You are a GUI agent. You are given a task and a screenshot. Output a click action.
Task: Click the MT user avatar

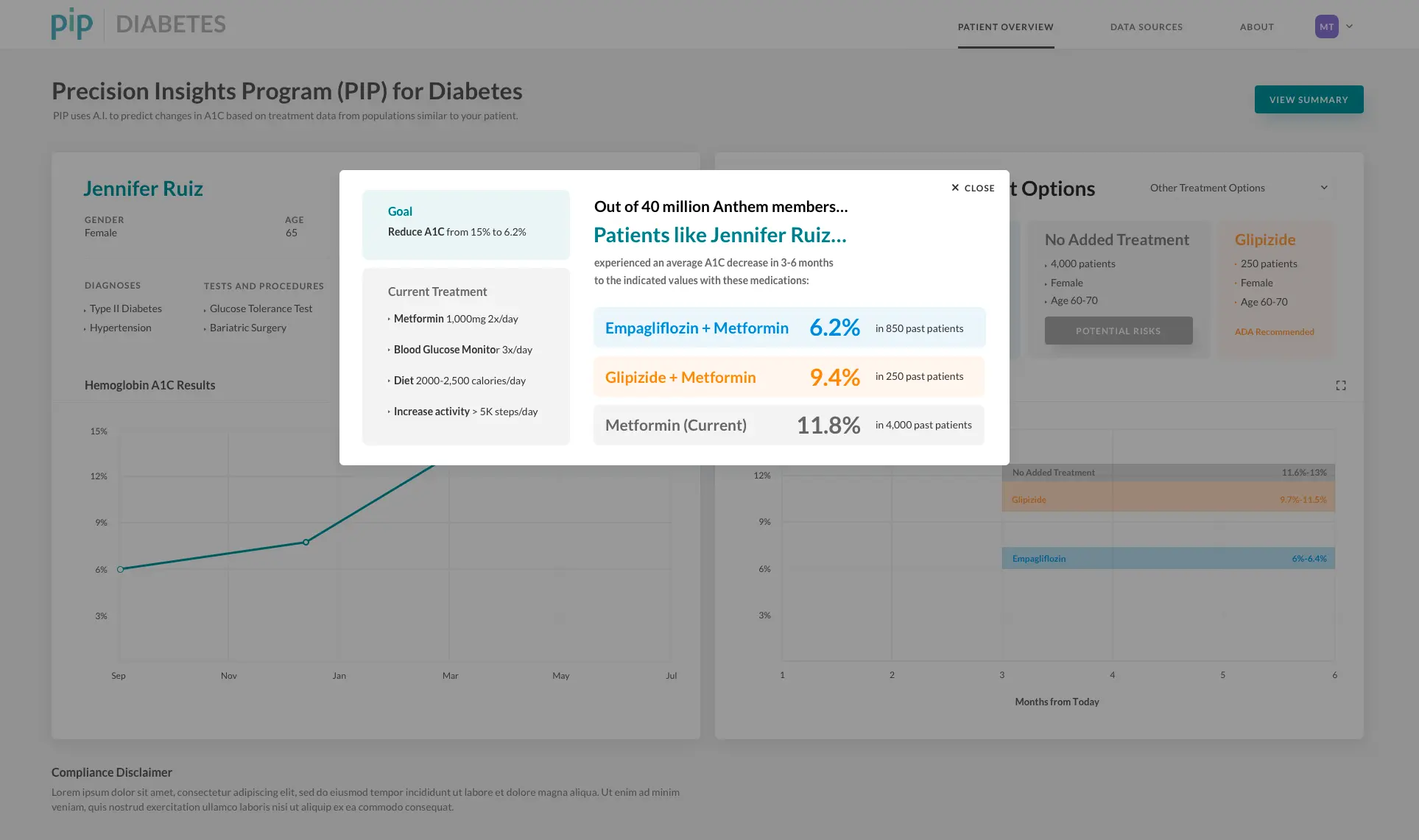pos(1326,27)
